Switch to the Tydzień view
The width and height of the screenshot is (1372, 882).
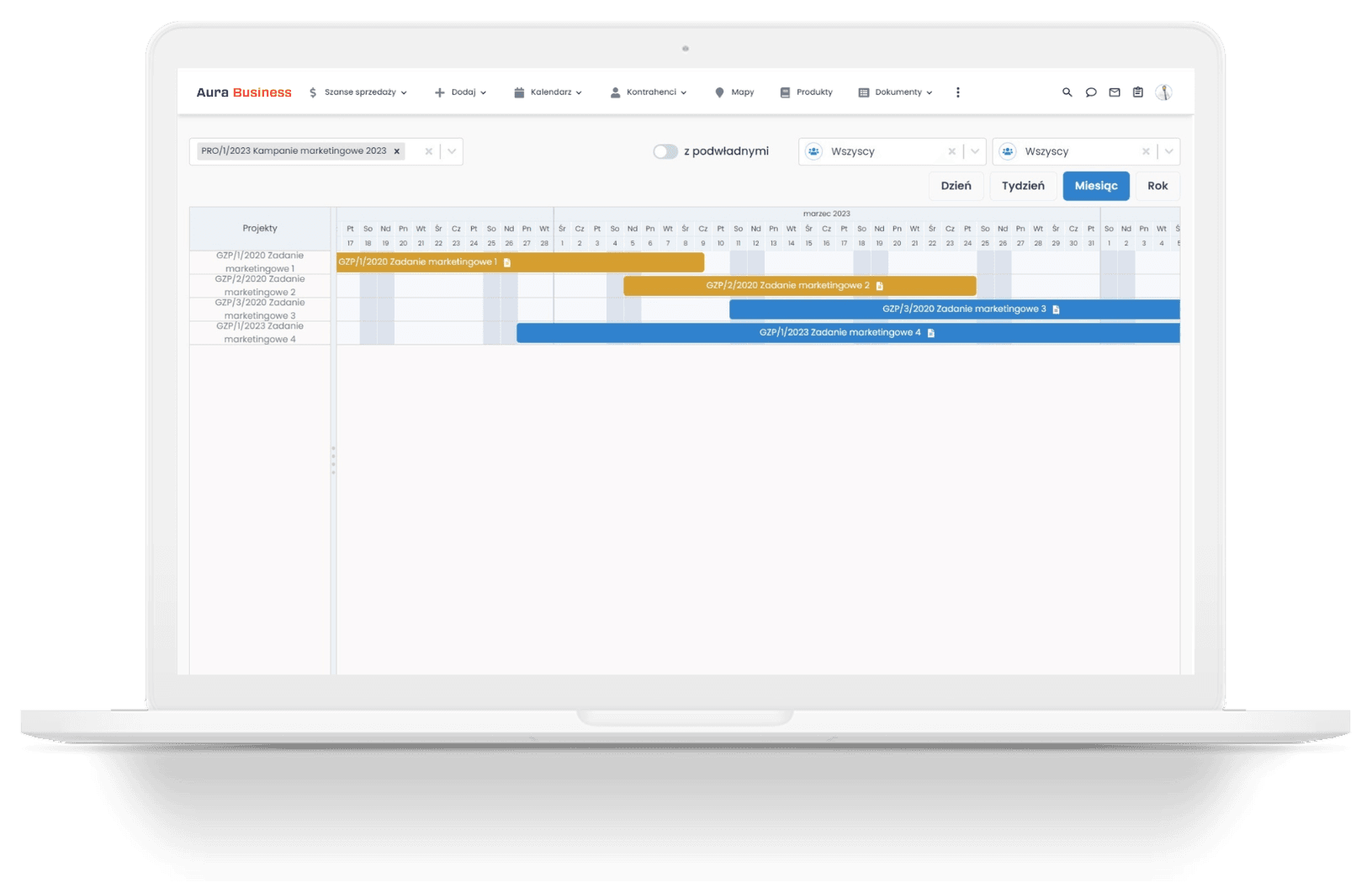1023,186
